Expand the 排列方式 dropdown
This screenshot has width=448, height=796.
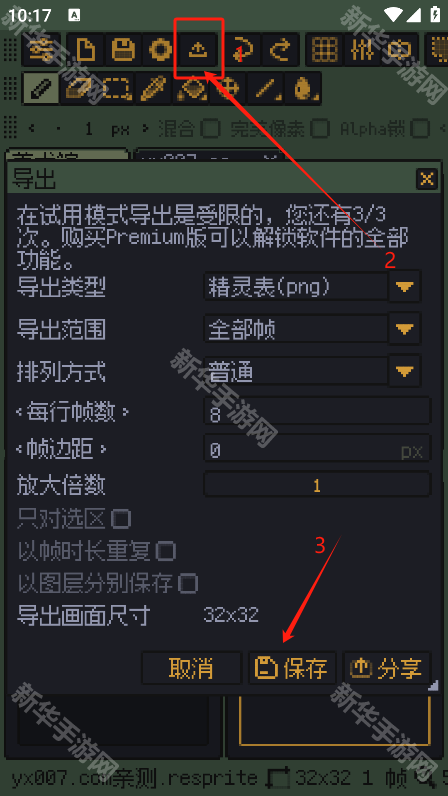point(404,372)
